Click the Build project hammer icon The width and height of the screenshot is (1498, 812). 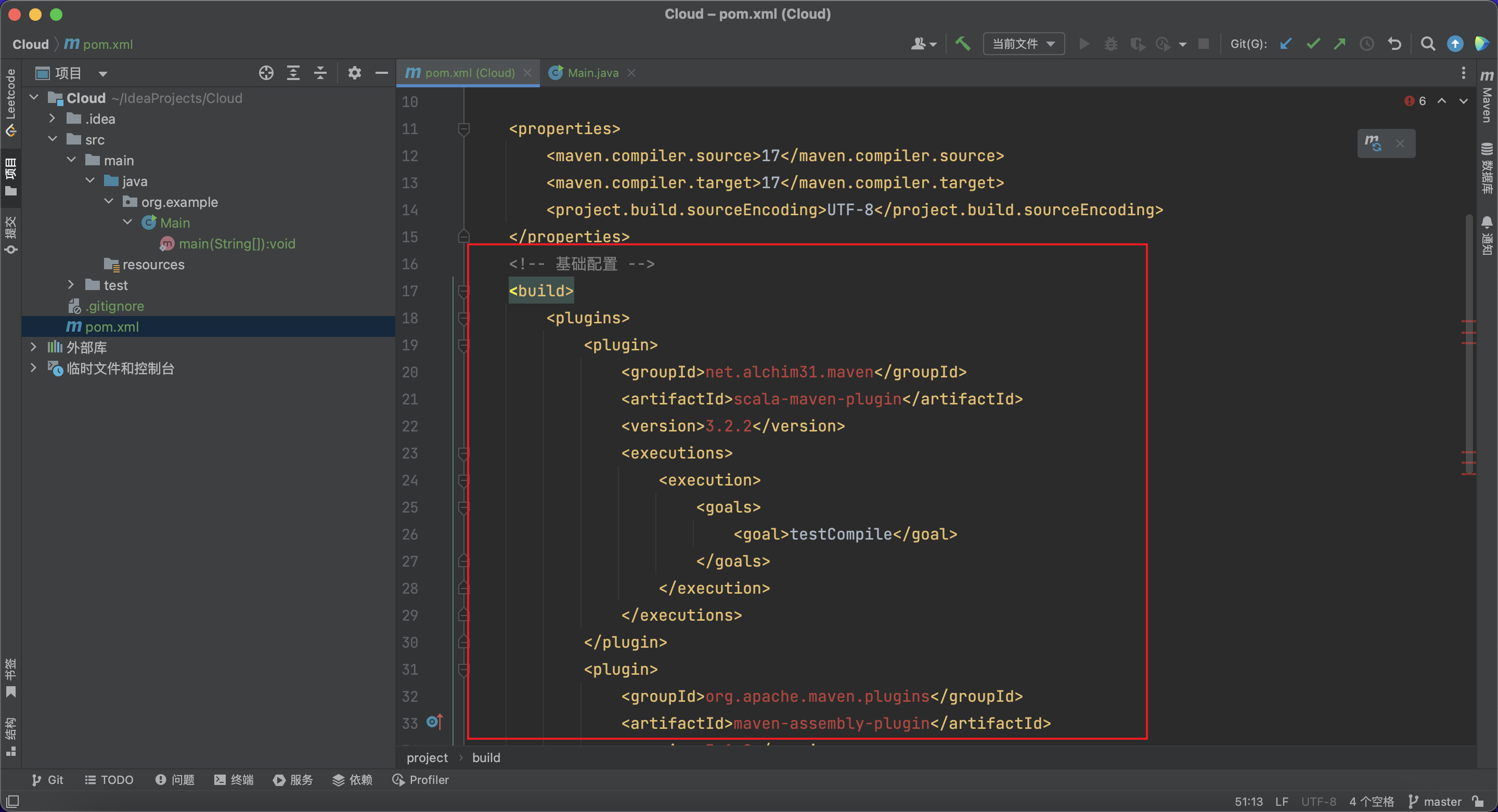(962, 44)
